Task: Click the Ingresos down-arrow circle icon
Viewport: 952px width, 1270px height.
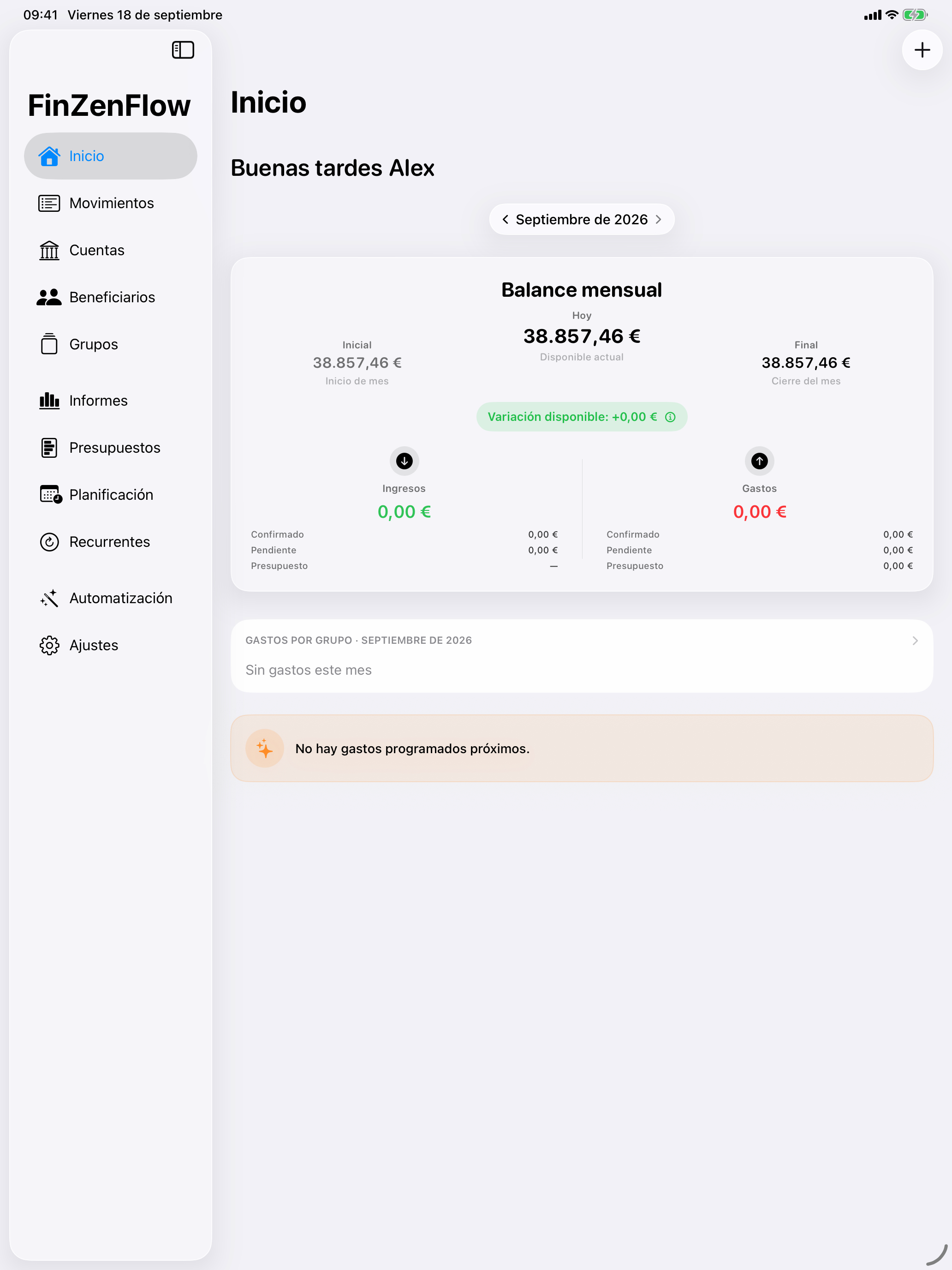Action: (x=404, y=461)
